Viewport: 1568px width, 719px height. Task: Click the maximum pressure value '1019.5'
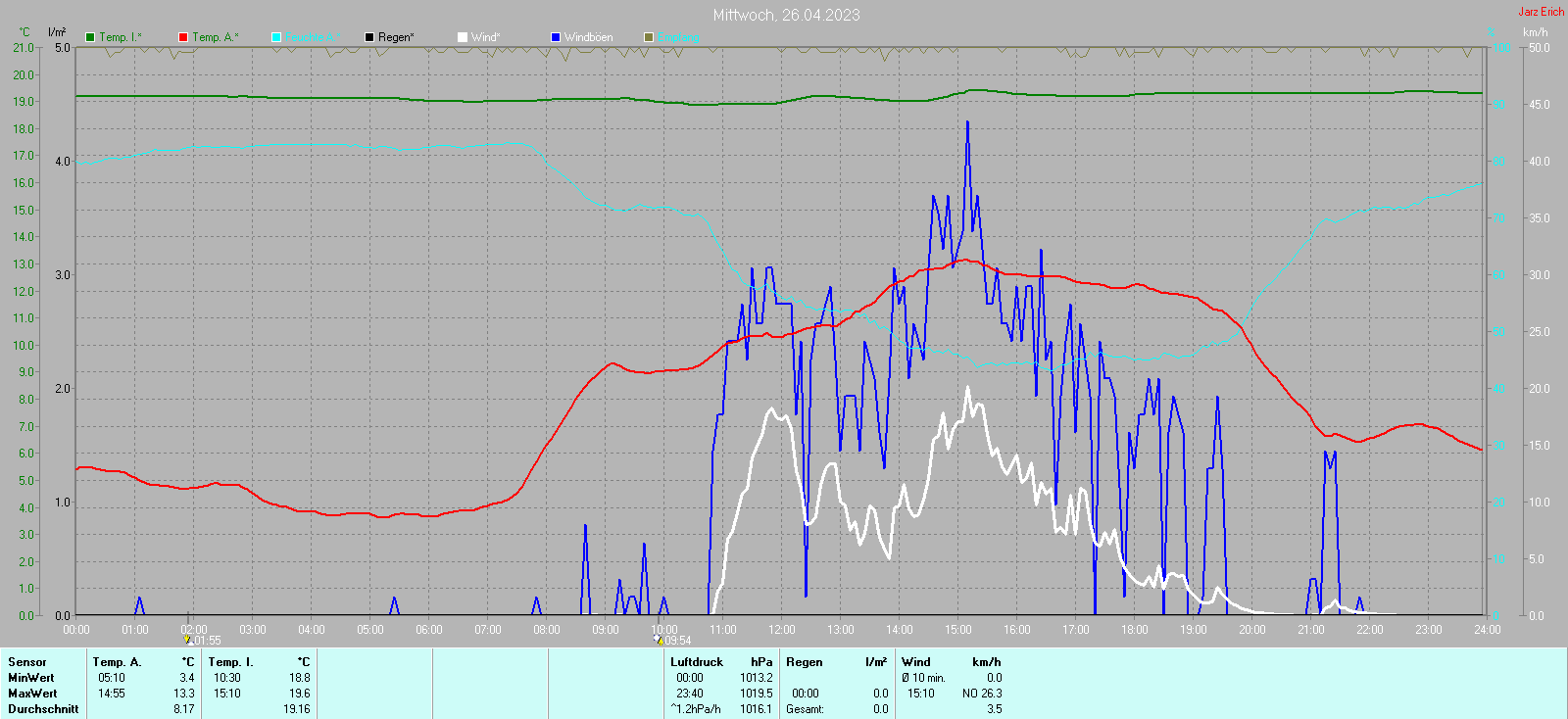click(x=757, y=694)
